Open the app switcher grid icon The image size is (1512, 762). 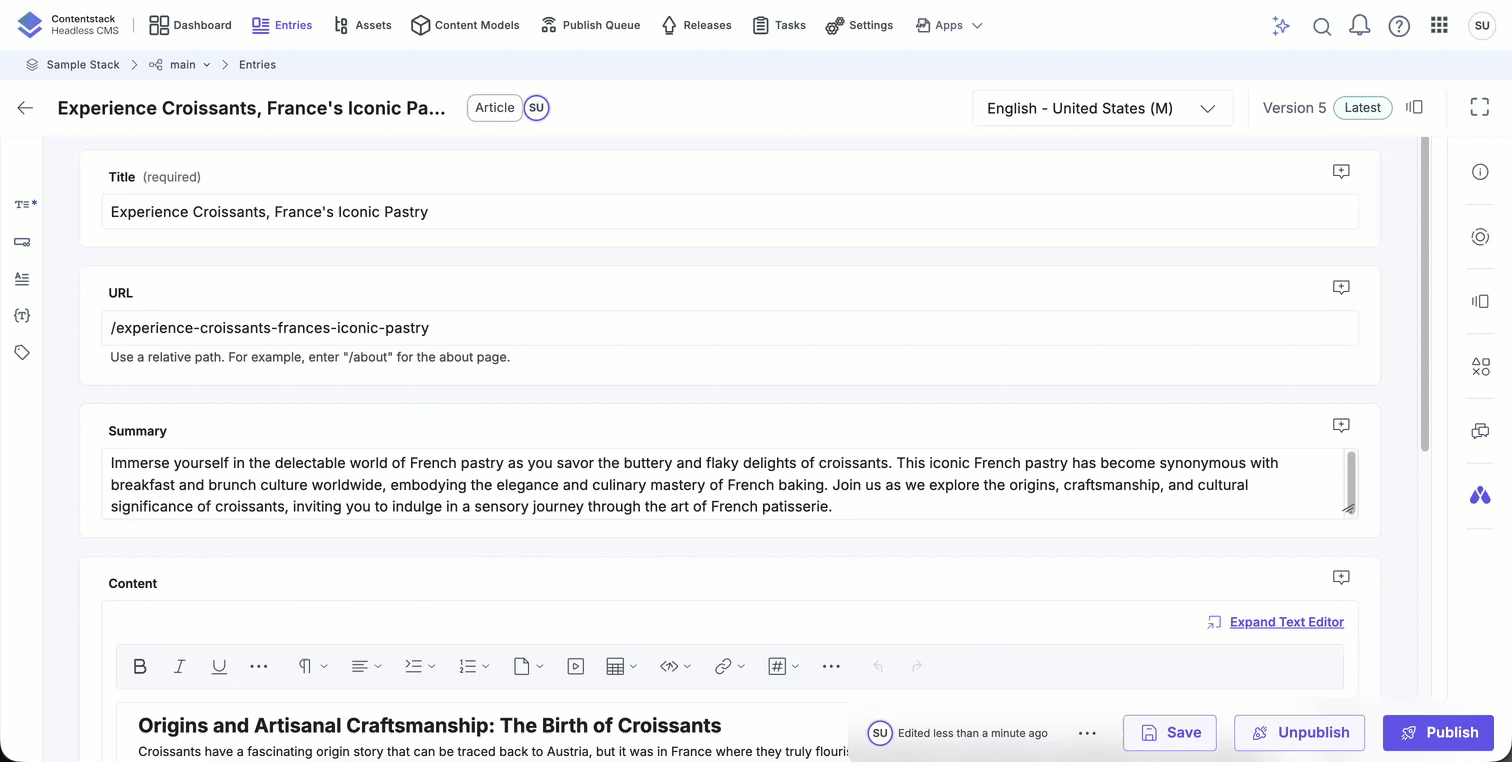point(1439,25)
